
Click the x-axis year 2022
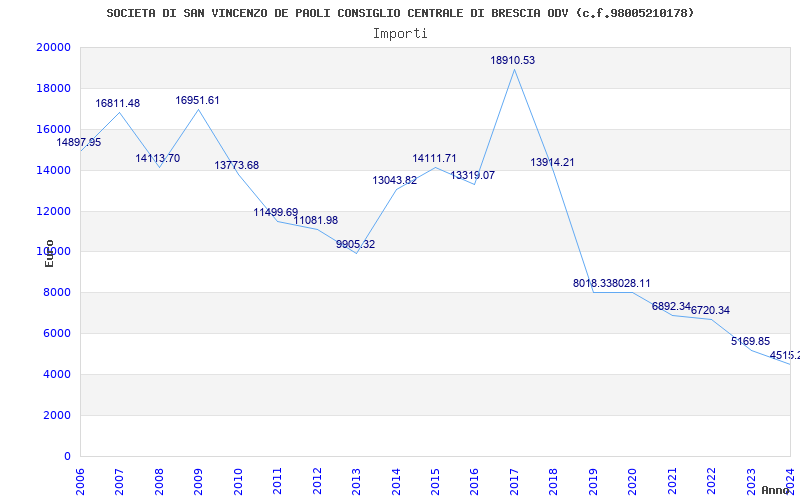[711, 481]
